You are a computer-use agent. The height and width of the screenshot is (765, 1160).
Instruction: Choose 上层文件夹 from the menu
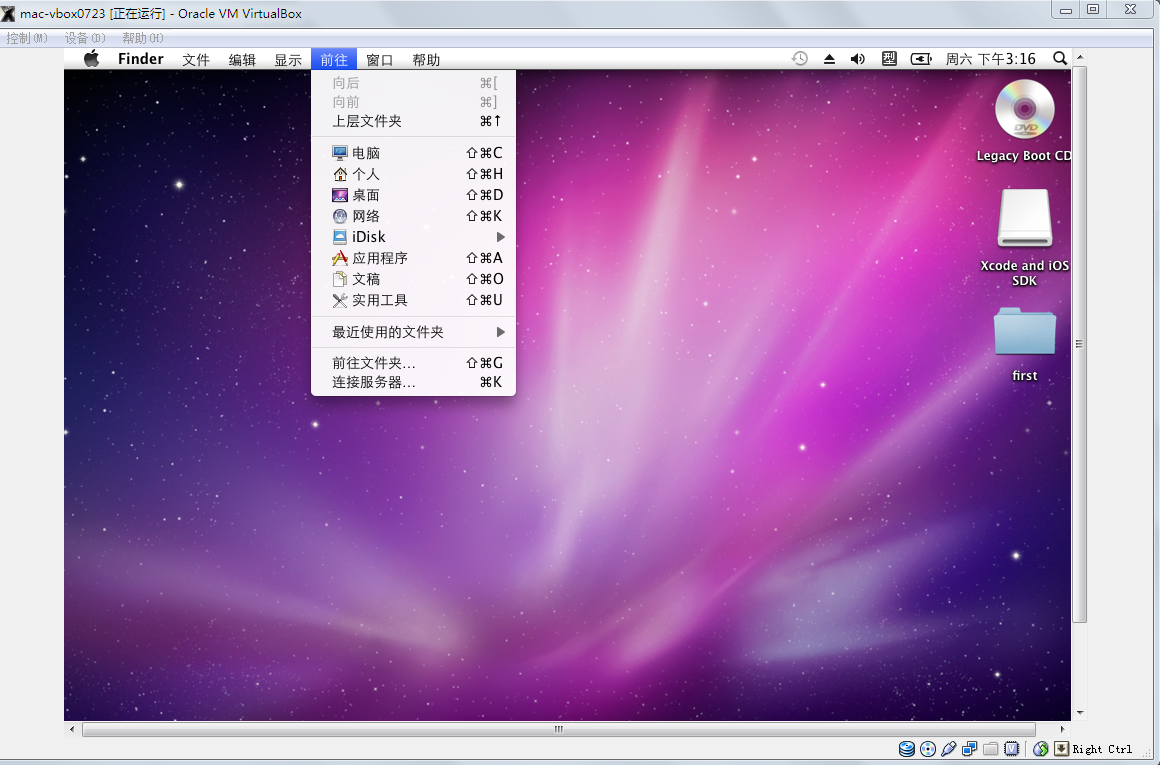(x=414, y=121)
